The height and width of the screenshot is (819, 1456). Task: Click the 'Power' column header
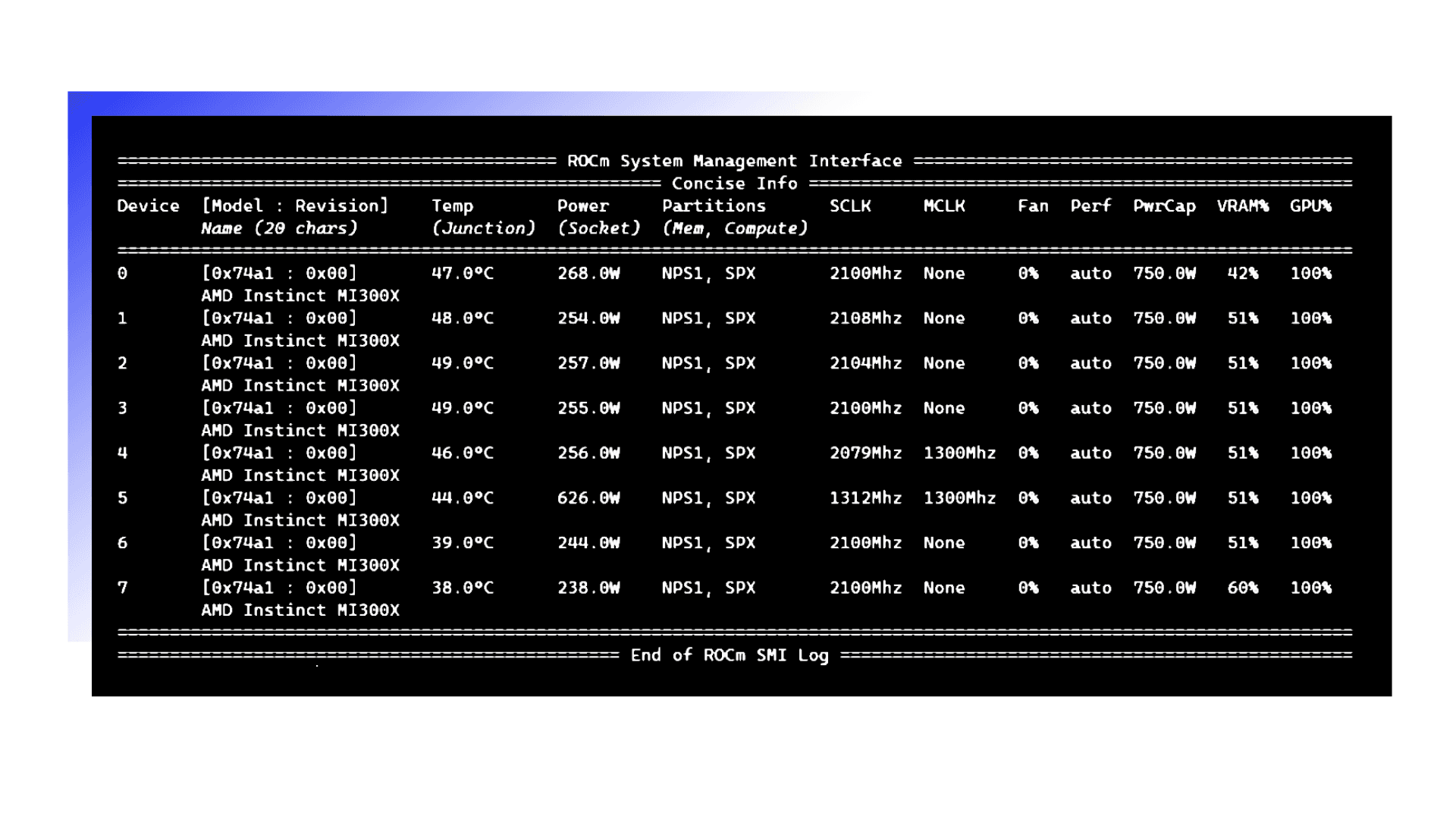tap(583, 206)
